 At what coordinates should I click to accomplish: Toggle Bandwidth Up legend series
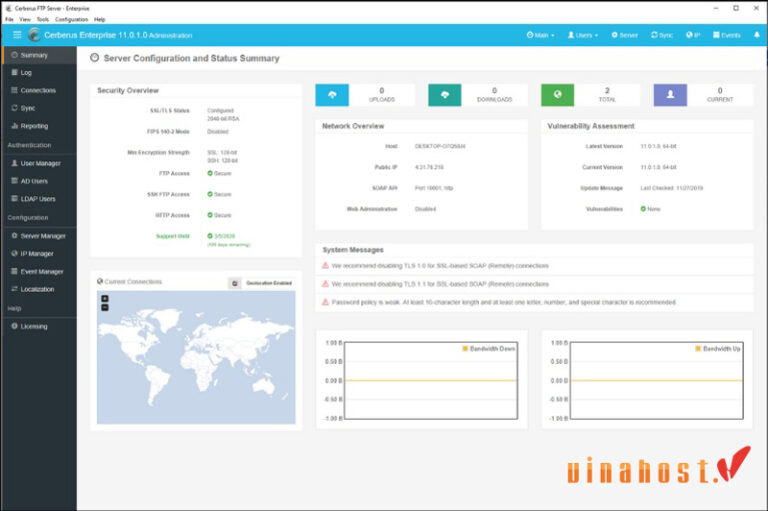[717, 349]
